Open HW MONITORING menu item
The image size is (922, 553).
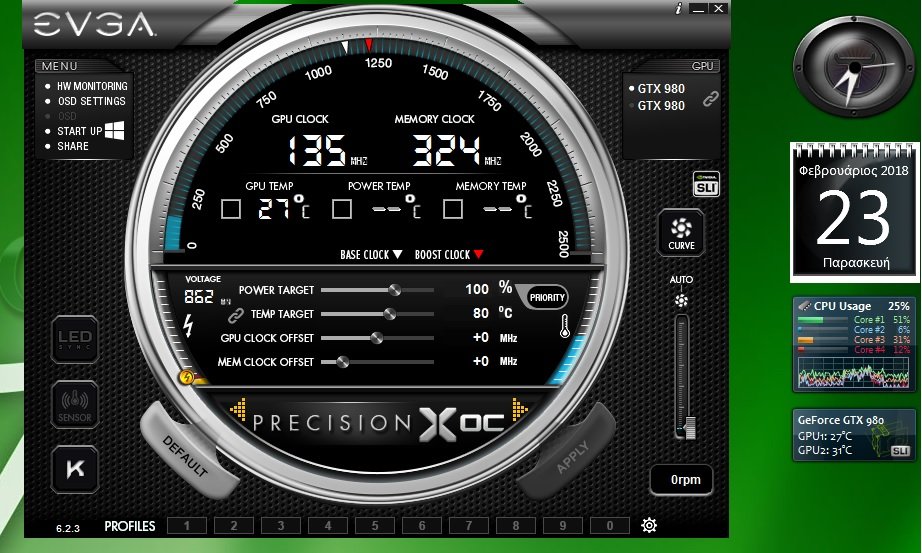92,86
